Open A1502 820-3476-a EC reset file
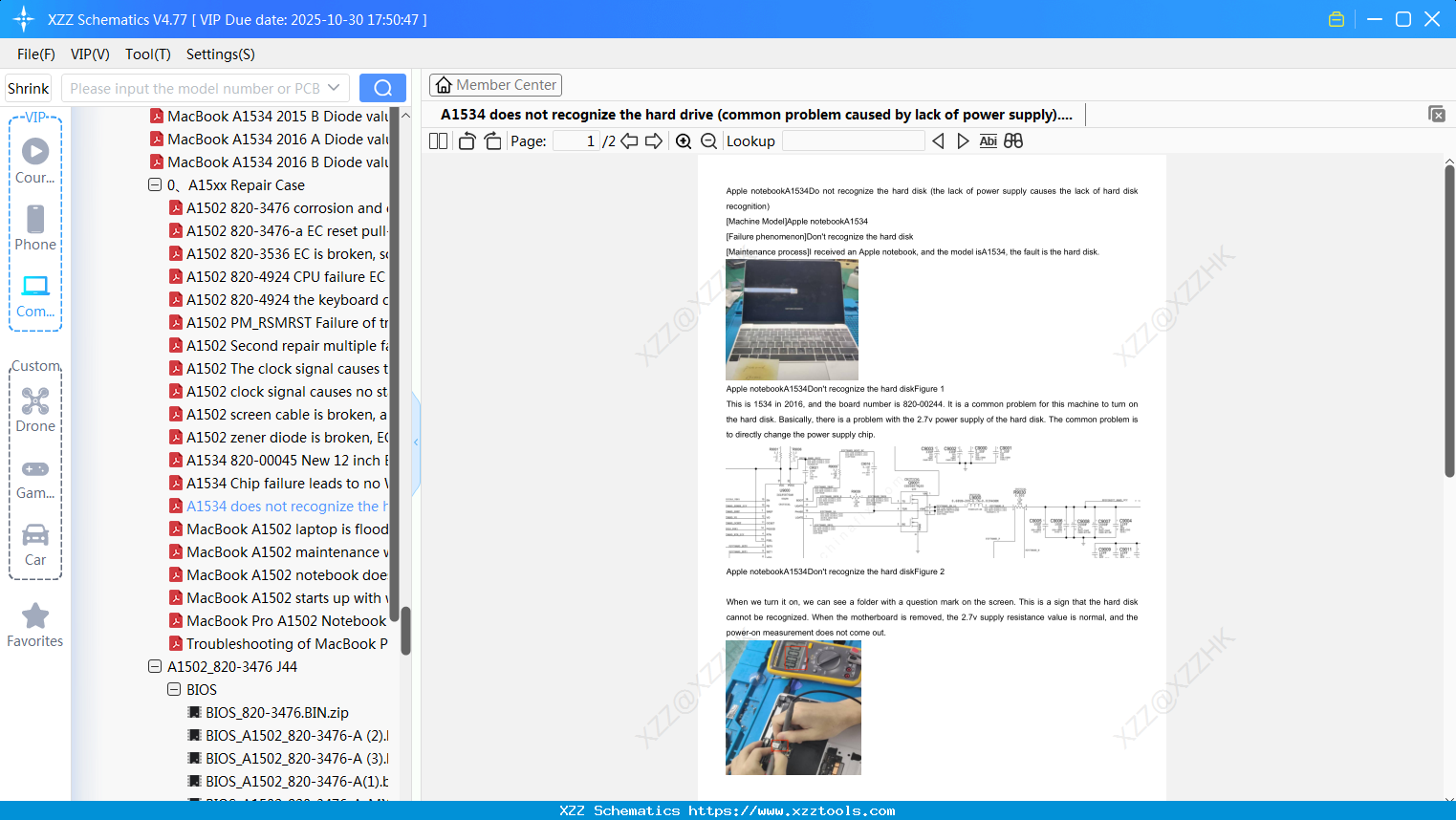The height and width of the screenshot is (820, 1456). pyautogui.click(x=287, y=230)
